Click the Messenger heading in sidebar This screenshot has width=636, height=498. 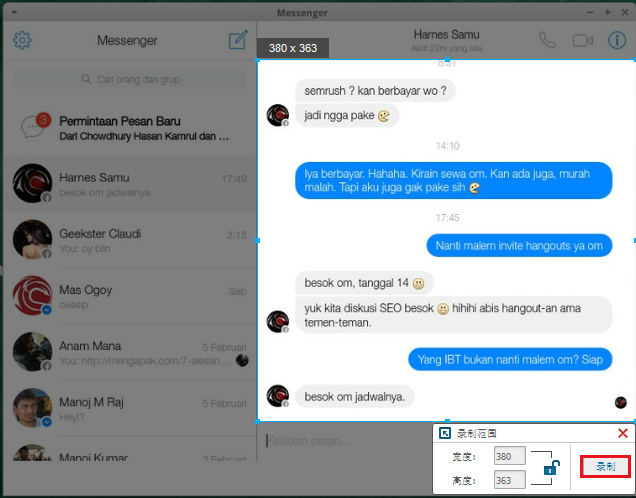coord(127,40)
